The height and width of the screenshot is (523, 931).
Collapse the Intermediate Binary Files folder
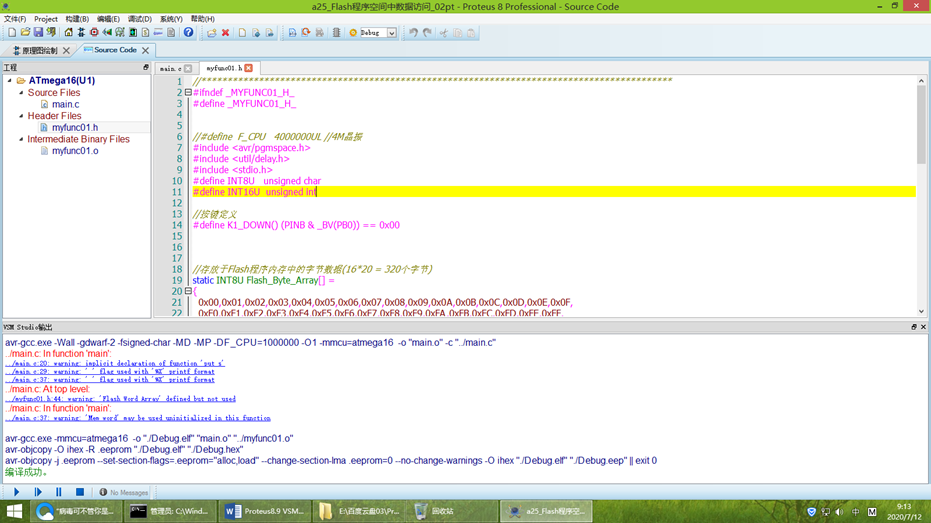[21, 139]
